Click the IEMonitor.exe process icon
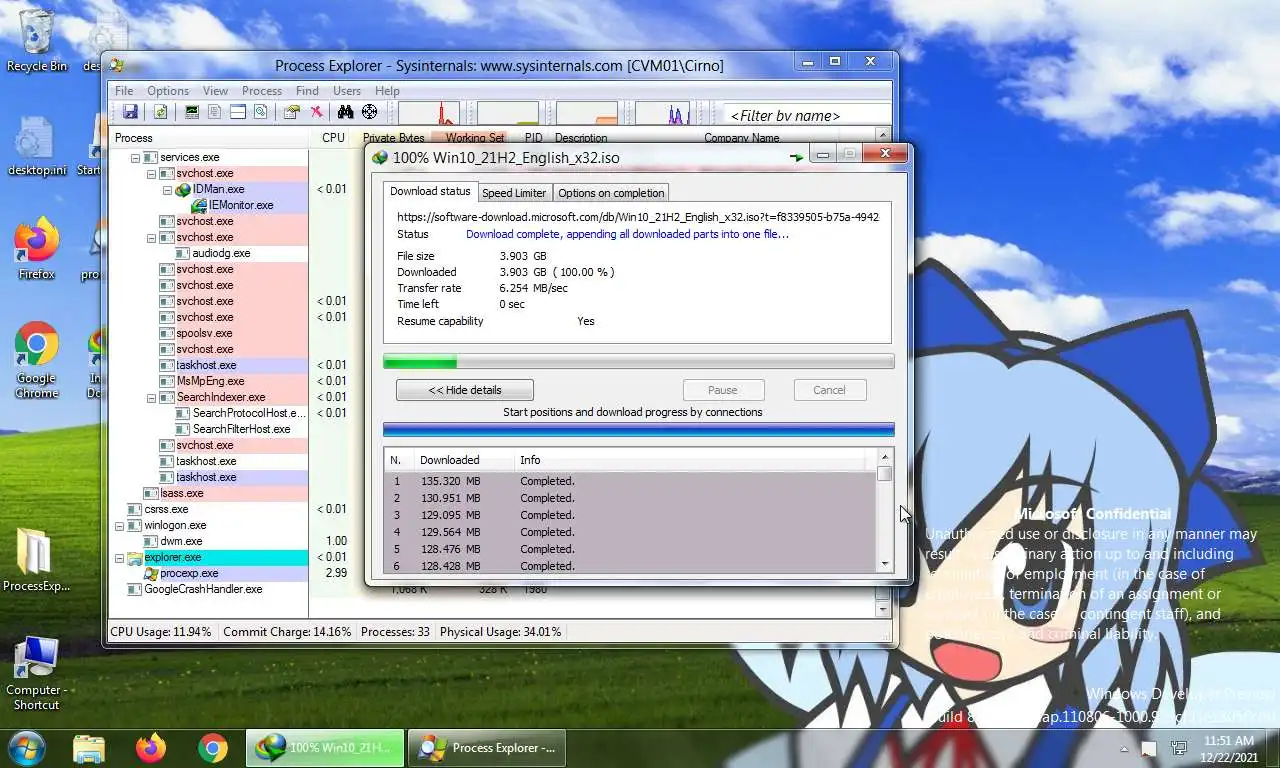 click(x=199, y=205)
